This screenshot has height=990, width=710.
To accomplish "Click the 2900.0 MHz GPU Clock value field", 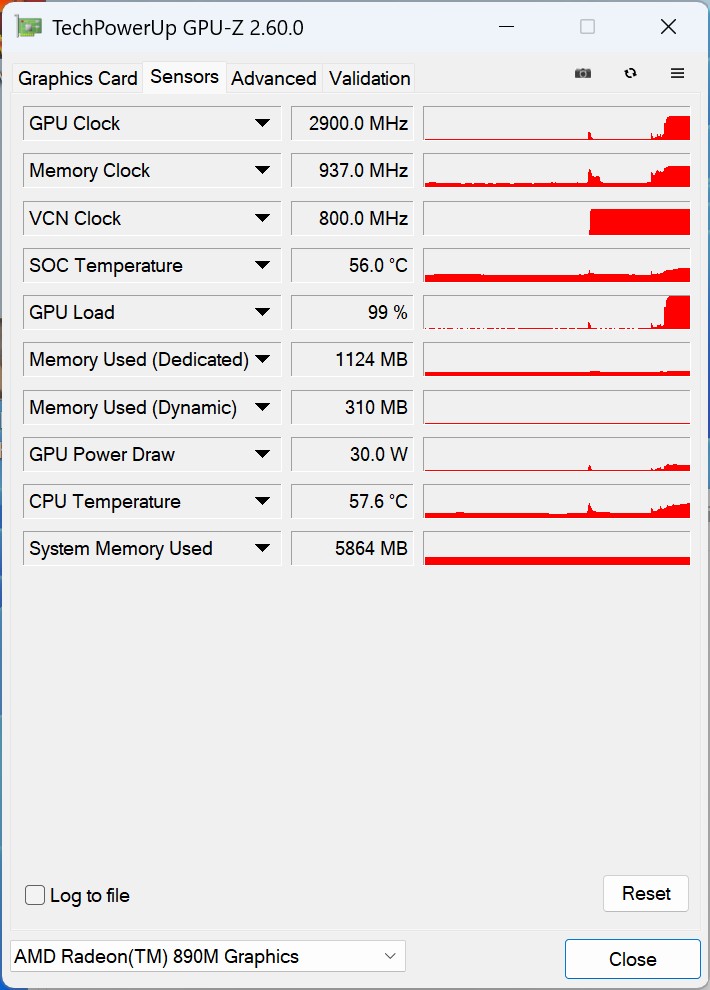I will coord(352,123).
